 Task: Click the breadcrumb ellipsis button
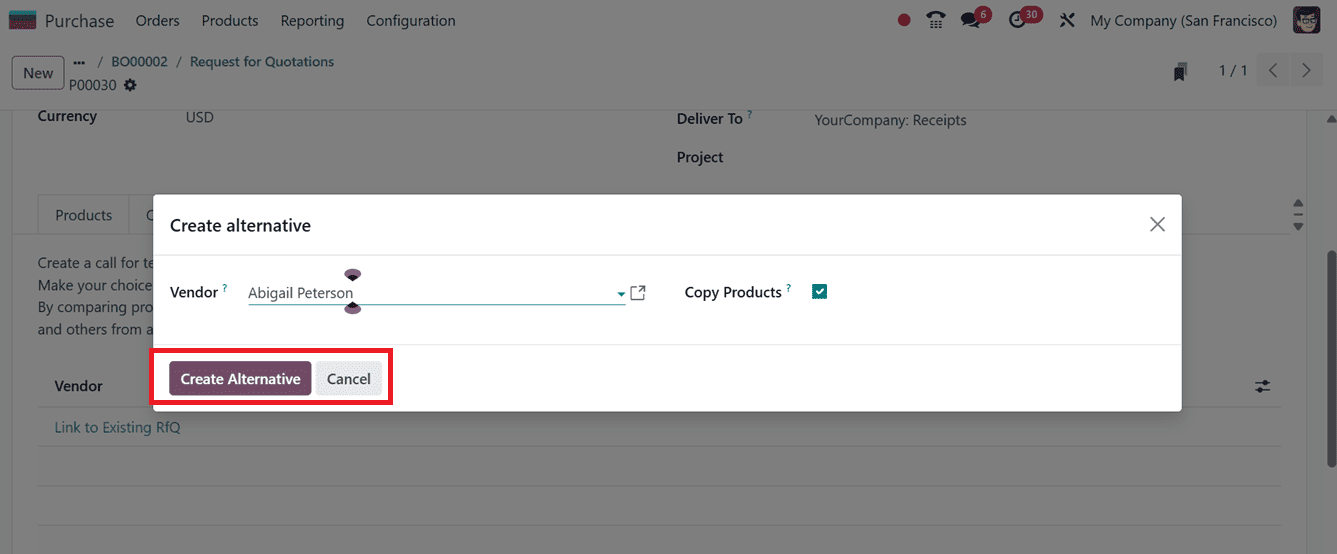(x=79, y=62)
